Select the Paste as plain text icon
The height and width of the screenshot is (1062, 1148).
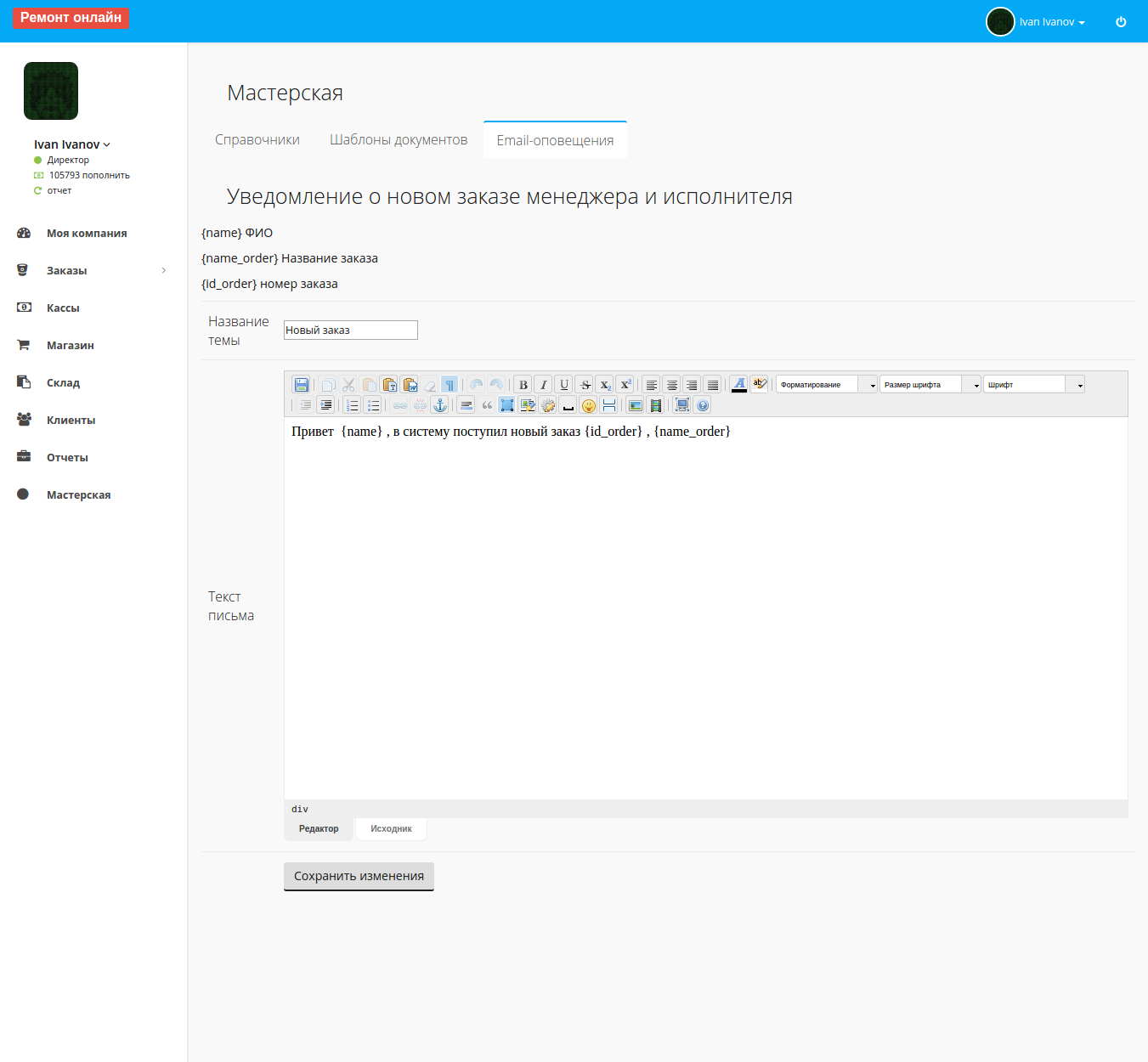389,385
